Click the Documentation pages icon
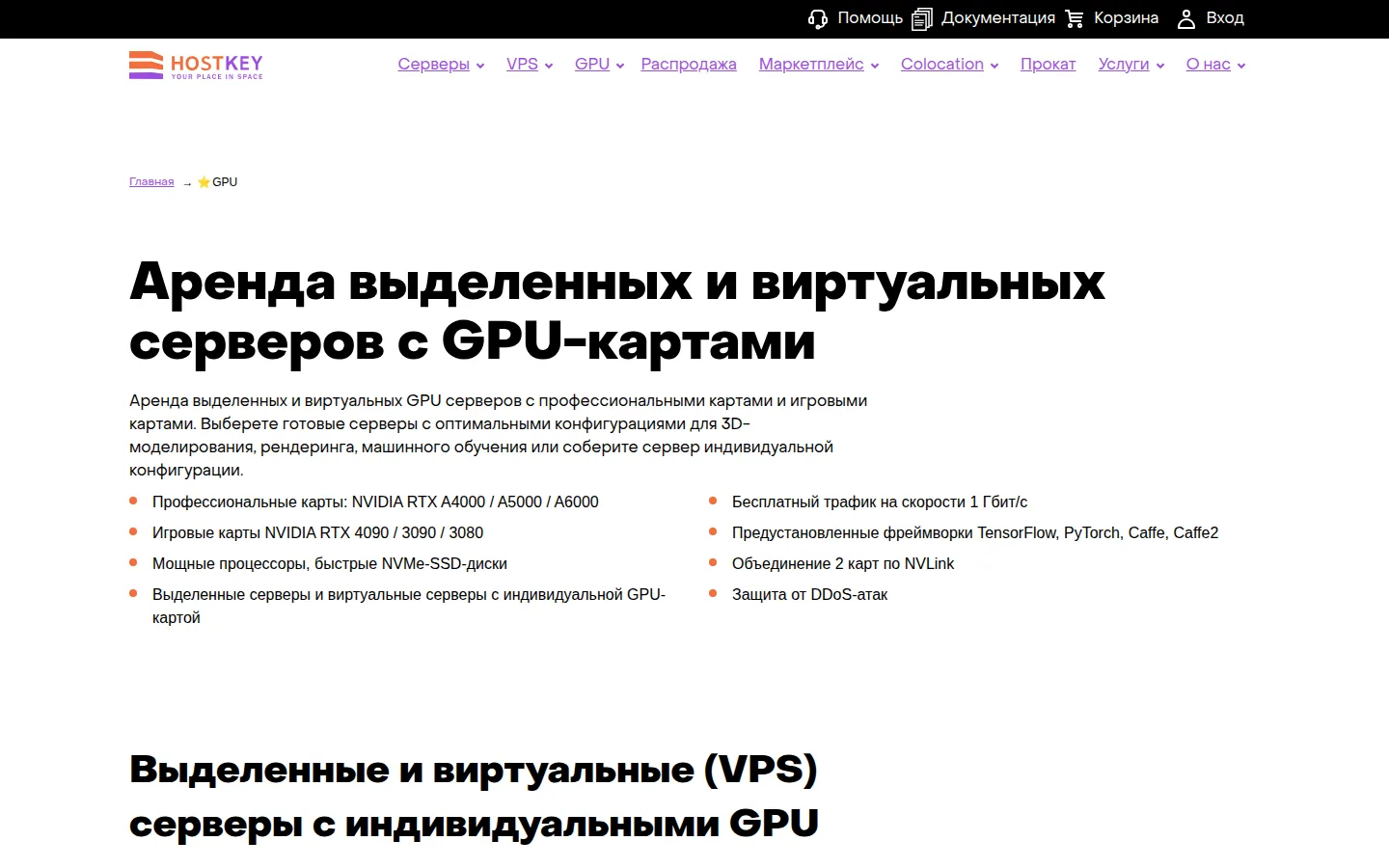 click(922, 18)
